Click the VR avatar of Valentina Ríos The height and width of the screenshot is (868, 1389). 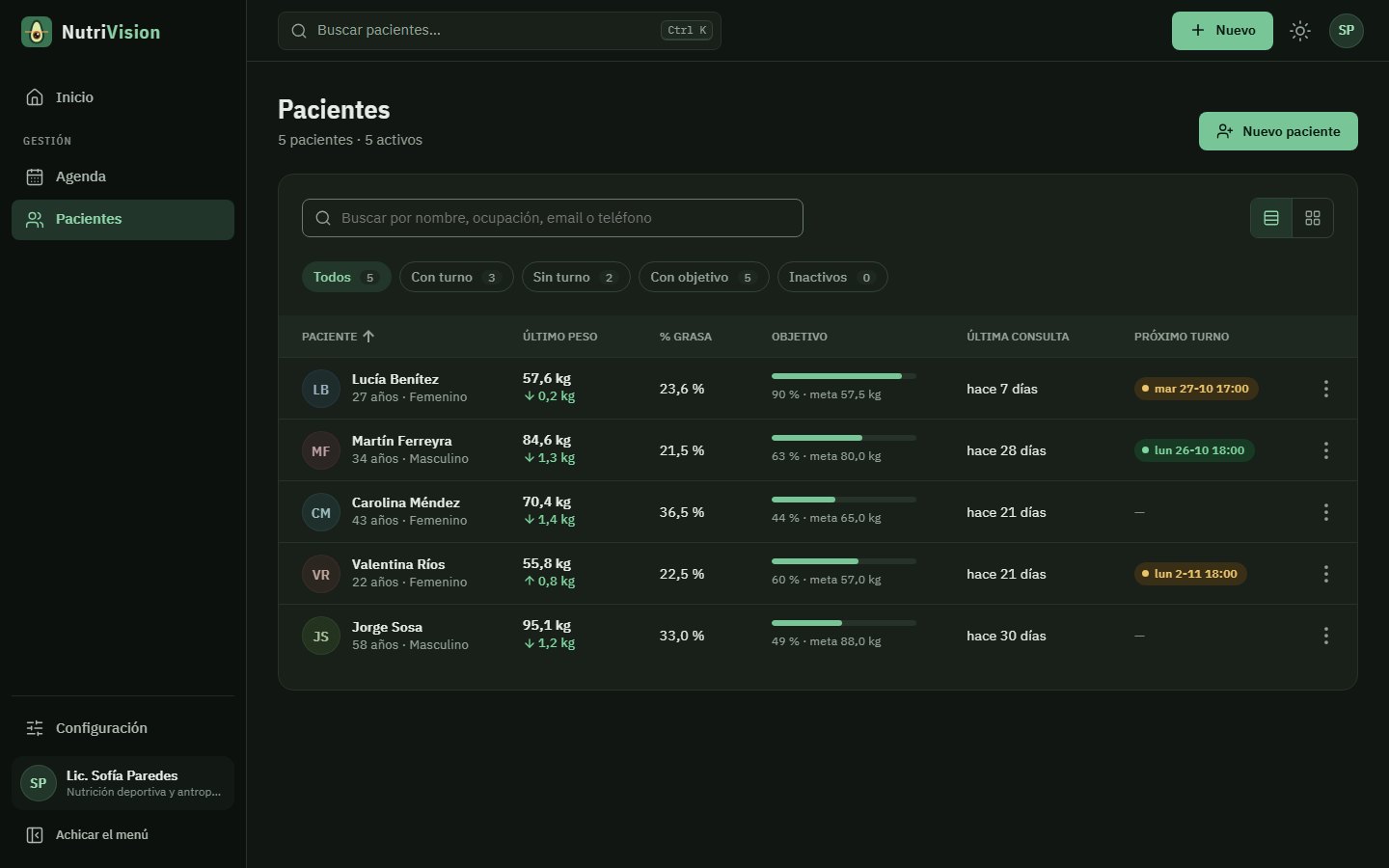(x=321, y=574)
